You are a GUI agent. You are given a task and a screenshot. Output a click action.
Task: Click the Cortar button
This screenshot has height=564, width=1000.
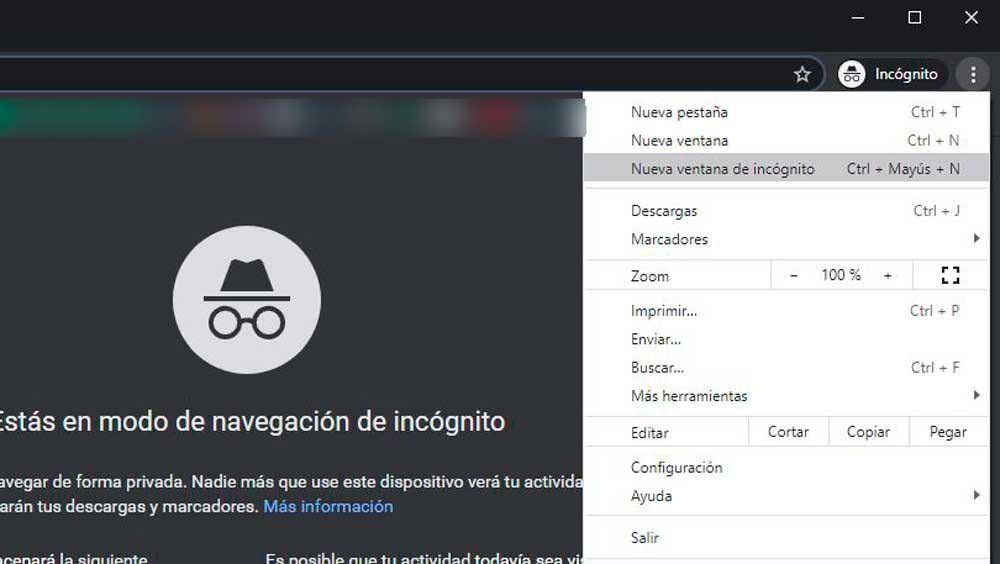click(788, 432)
